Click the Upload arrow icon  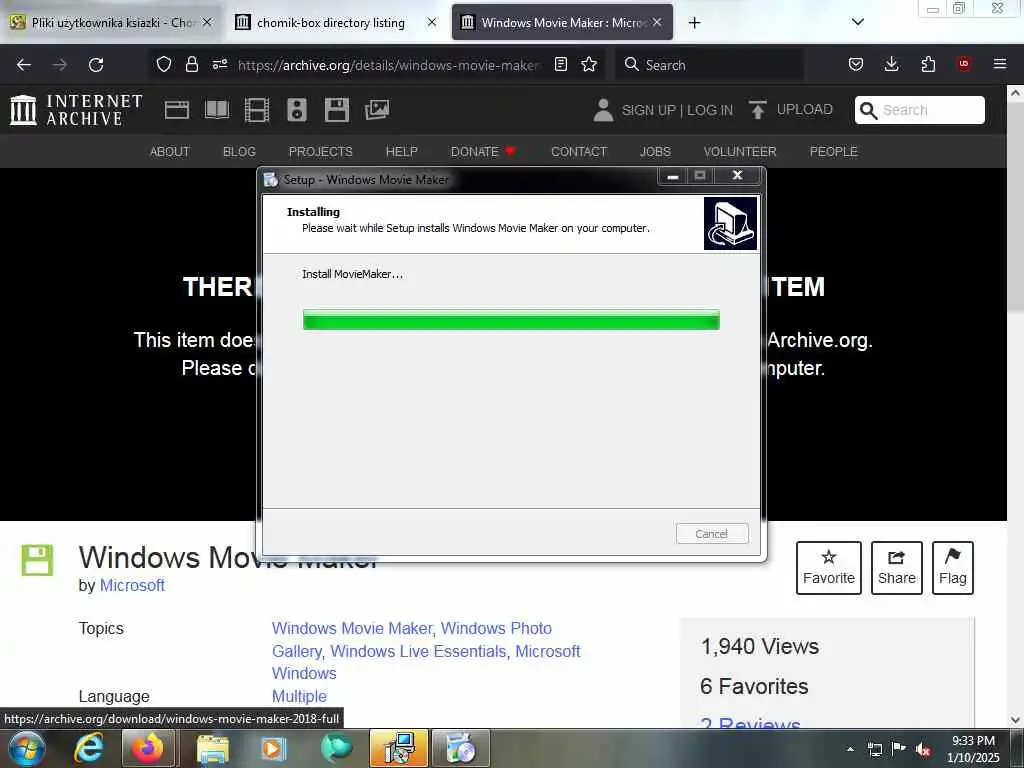pos(758,110)
